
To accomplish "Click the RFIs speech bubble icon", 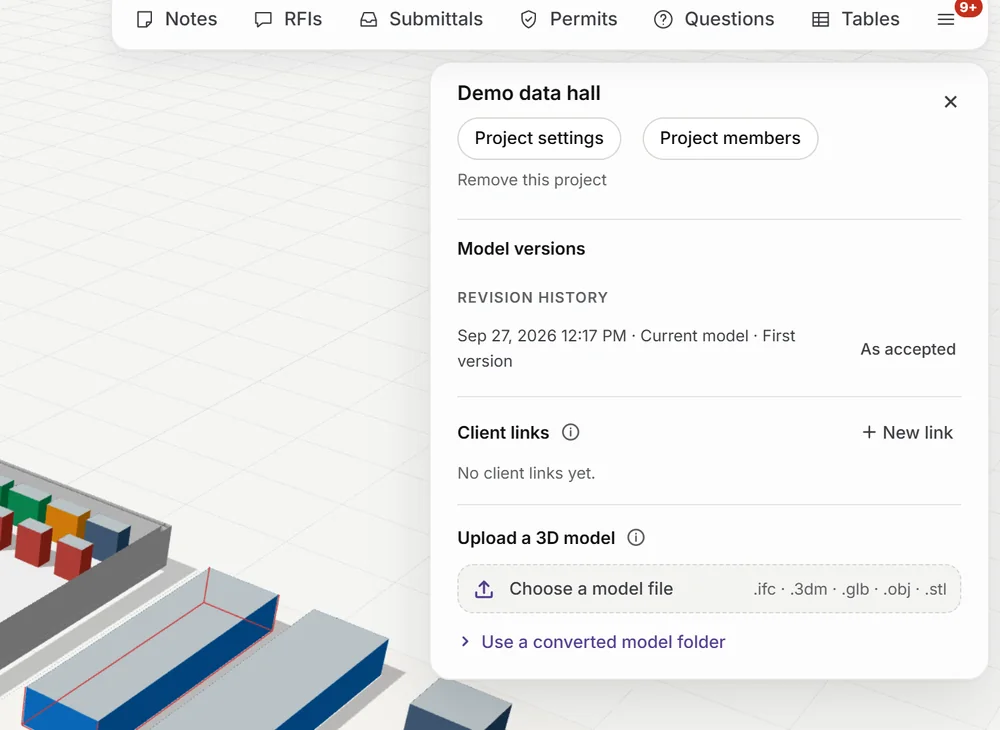I will (x=263, y=20).
